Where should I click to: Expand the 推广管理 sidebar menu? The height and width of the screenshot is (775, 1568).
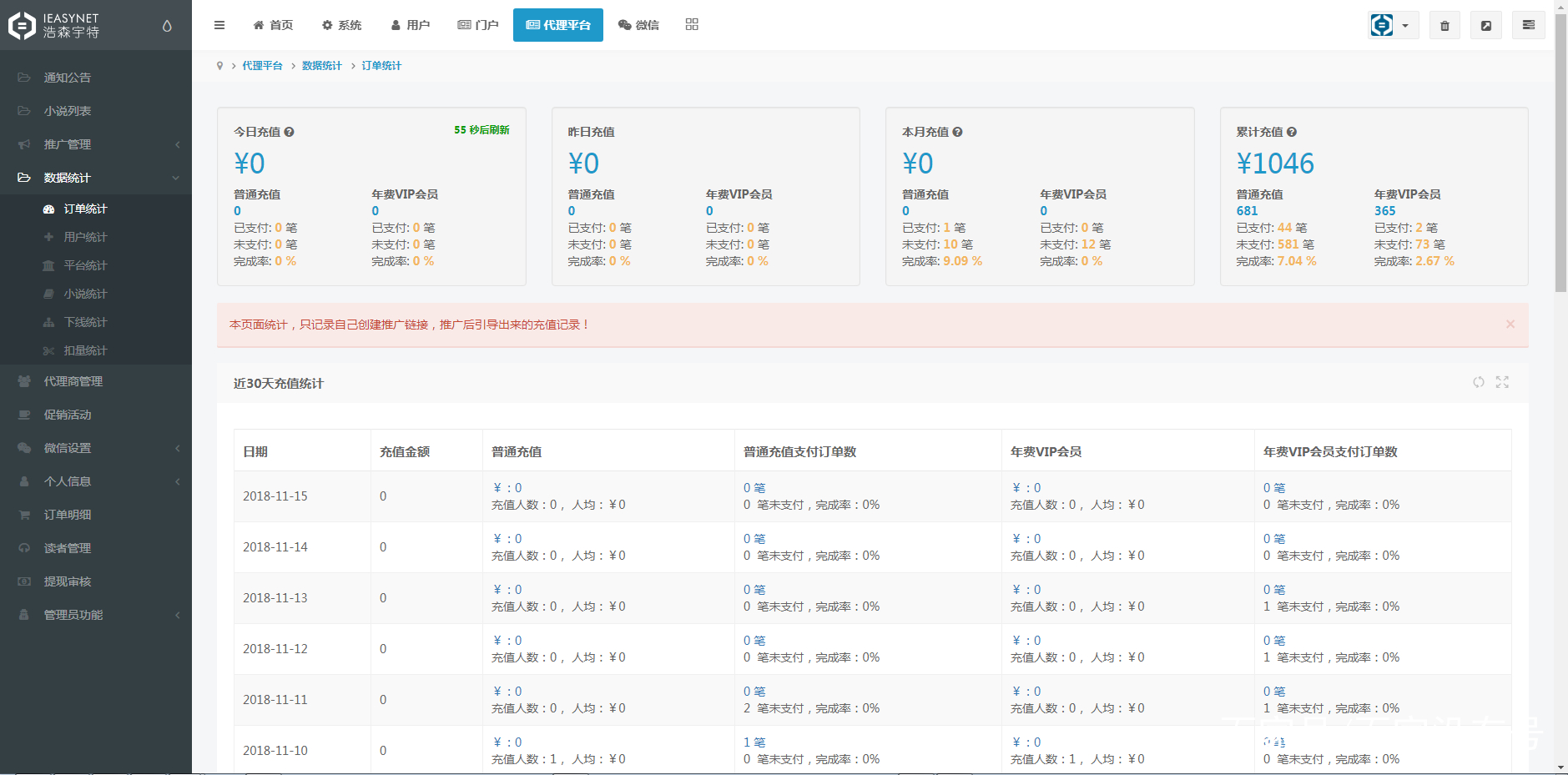tap(96, 144)
